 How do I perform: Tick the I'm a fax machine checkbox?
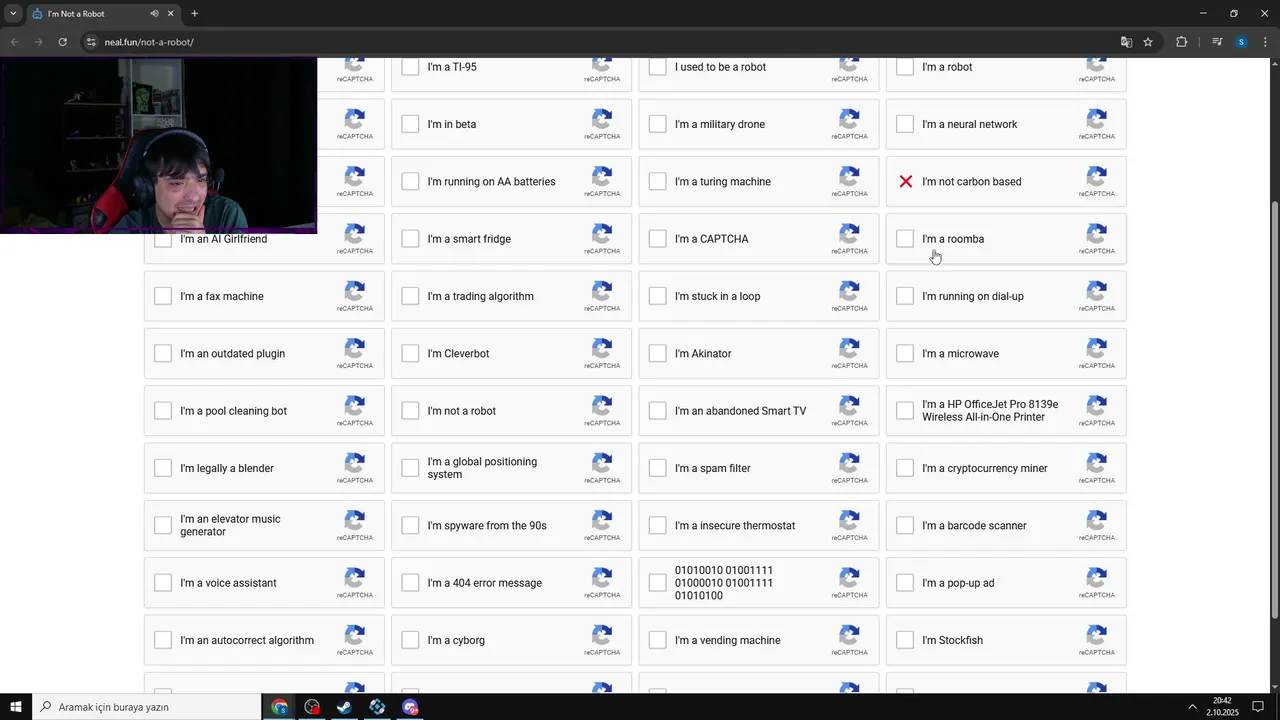coord(163,296)
